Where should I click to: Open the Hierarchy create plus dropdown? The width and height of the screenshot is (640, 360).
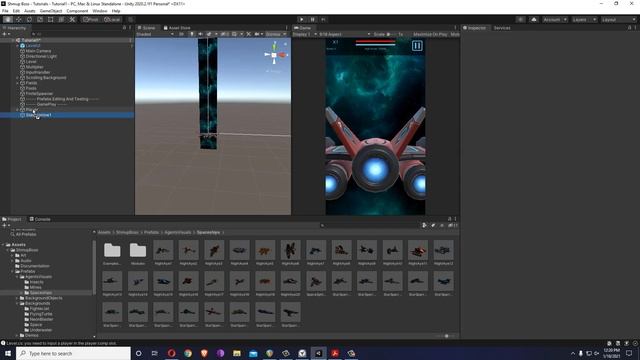click(6, 34)
